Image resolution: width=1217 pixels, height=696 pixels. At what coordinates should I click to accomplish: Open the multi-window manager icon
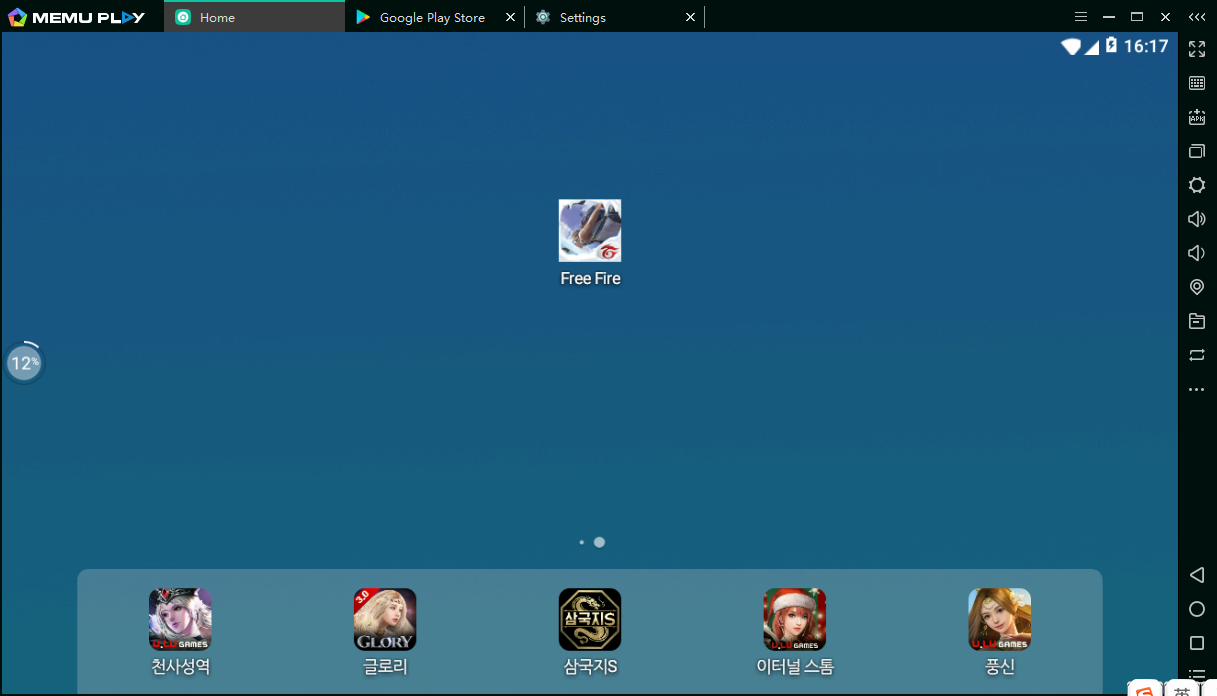click(x=1197, y=151)
